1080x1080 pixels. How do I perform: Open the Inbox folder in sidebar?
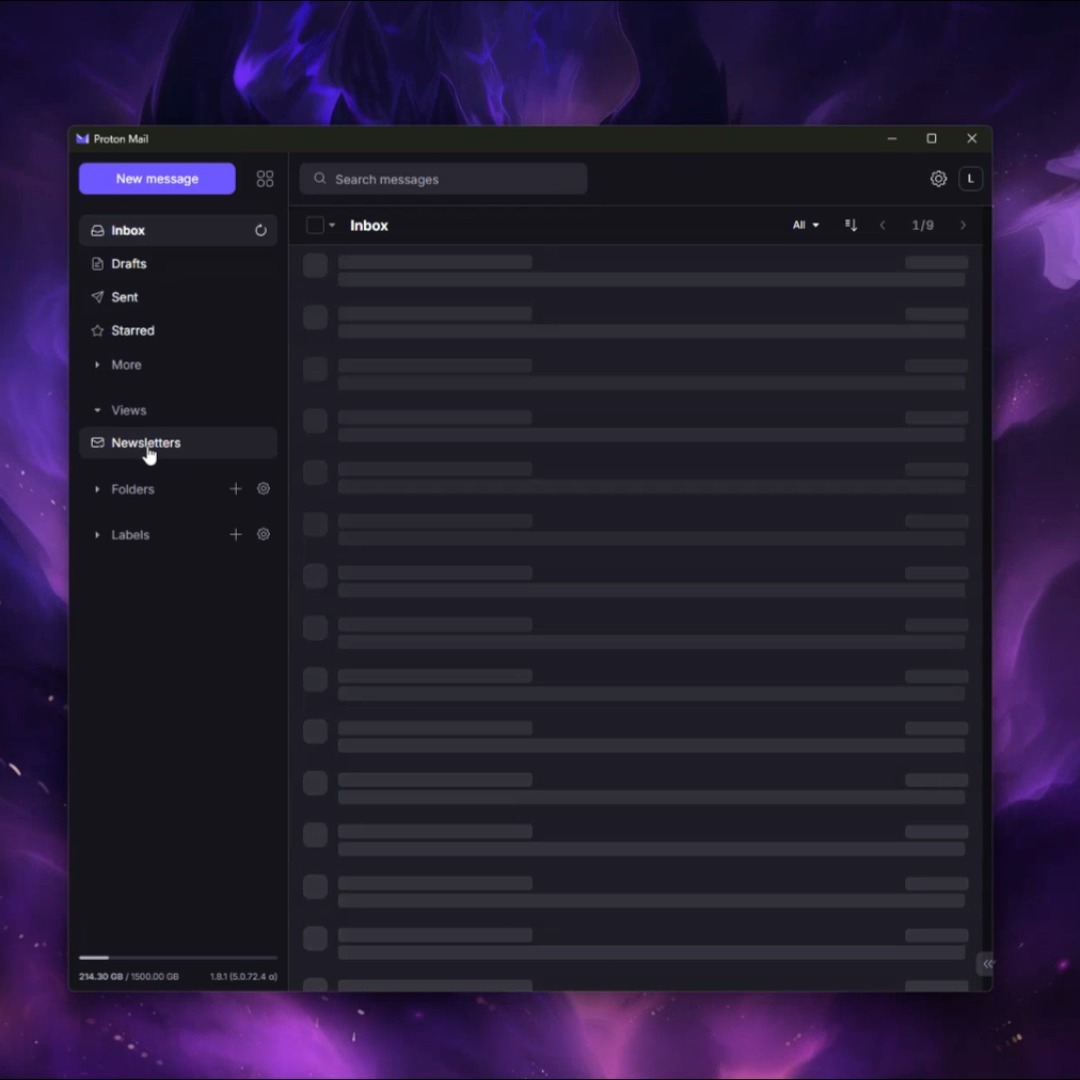pos(178,231)
